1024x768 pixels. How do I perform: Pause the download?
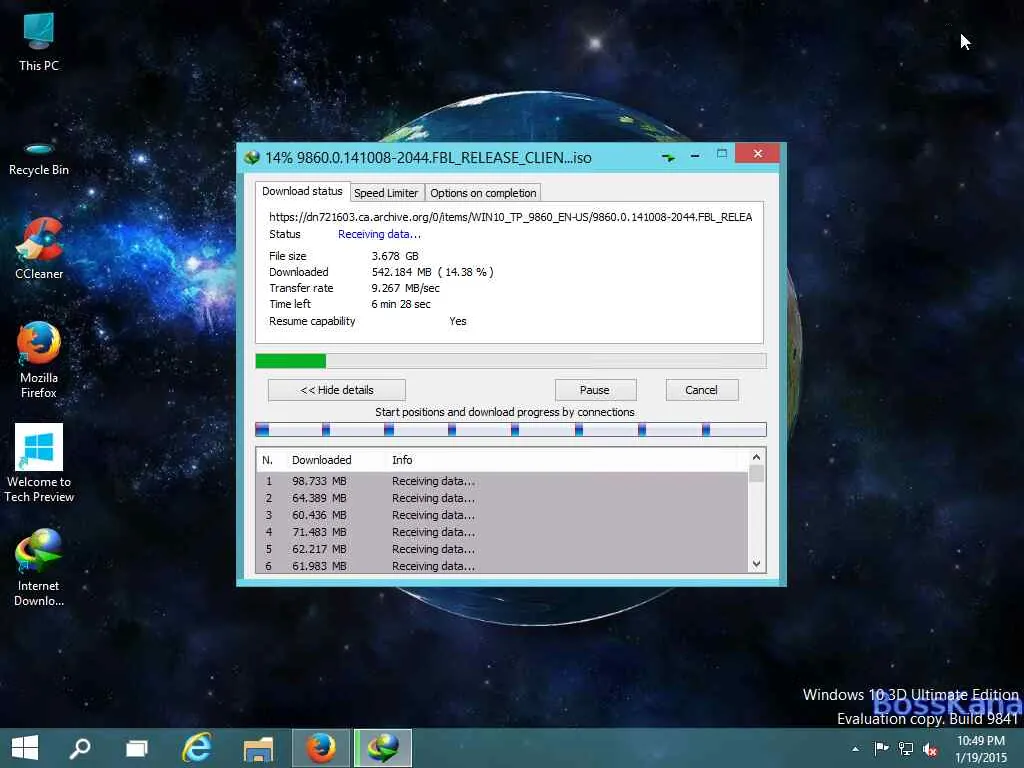[x=595, y=390]
